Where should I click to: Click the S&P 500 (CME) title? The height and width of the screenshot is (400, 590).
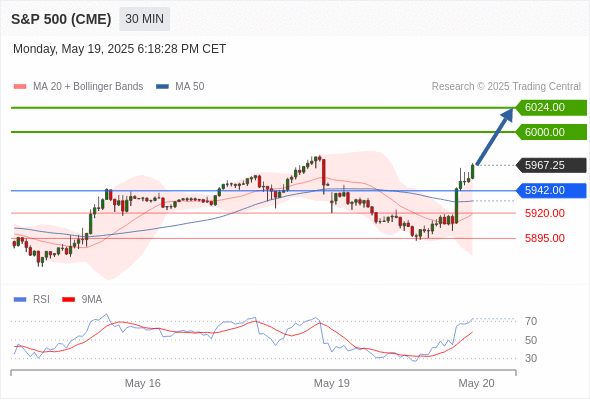coord(61,19)
